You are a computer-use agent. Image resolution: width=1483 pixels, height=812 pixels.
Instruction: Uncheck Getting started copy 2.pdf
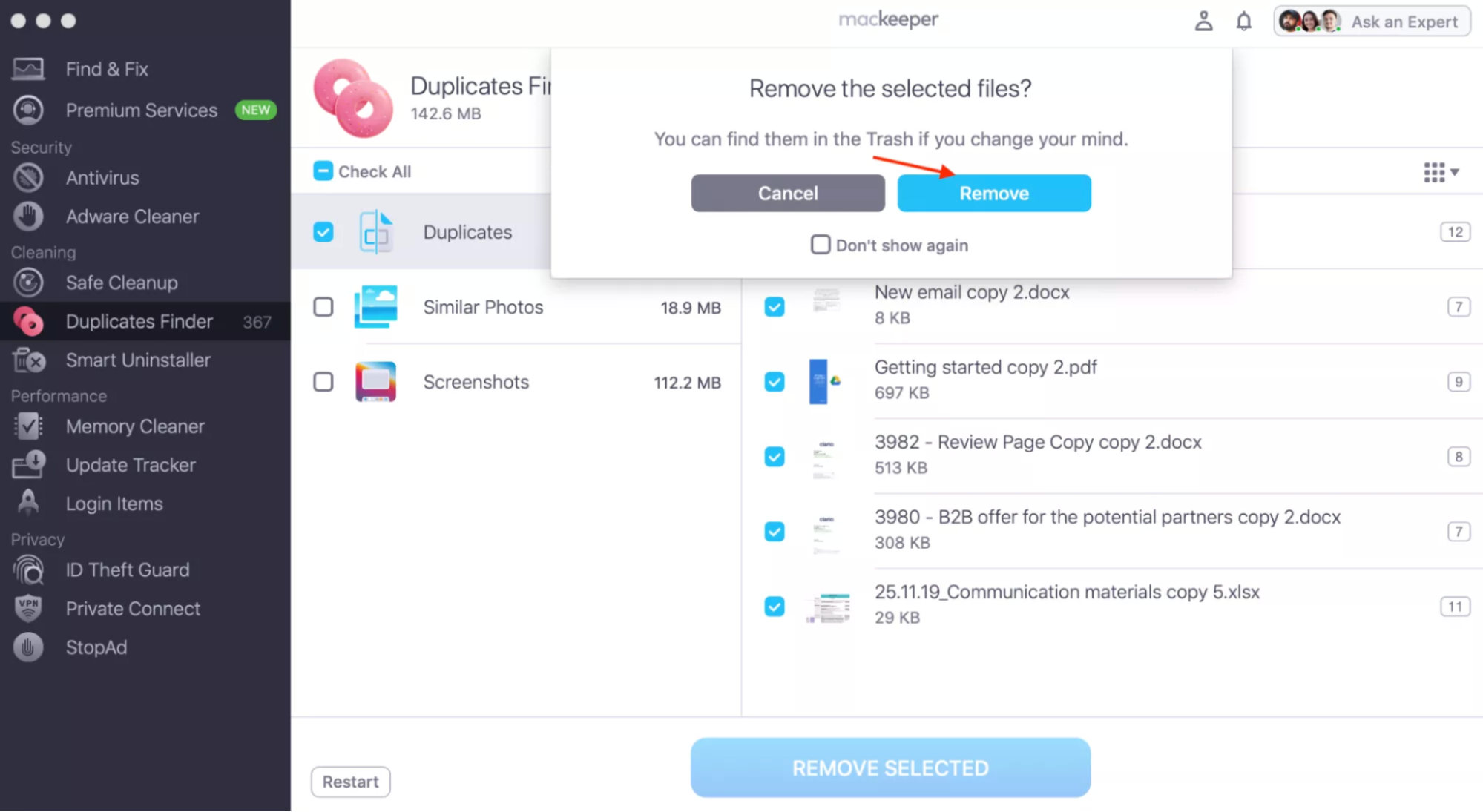click(x=774, y=381)
